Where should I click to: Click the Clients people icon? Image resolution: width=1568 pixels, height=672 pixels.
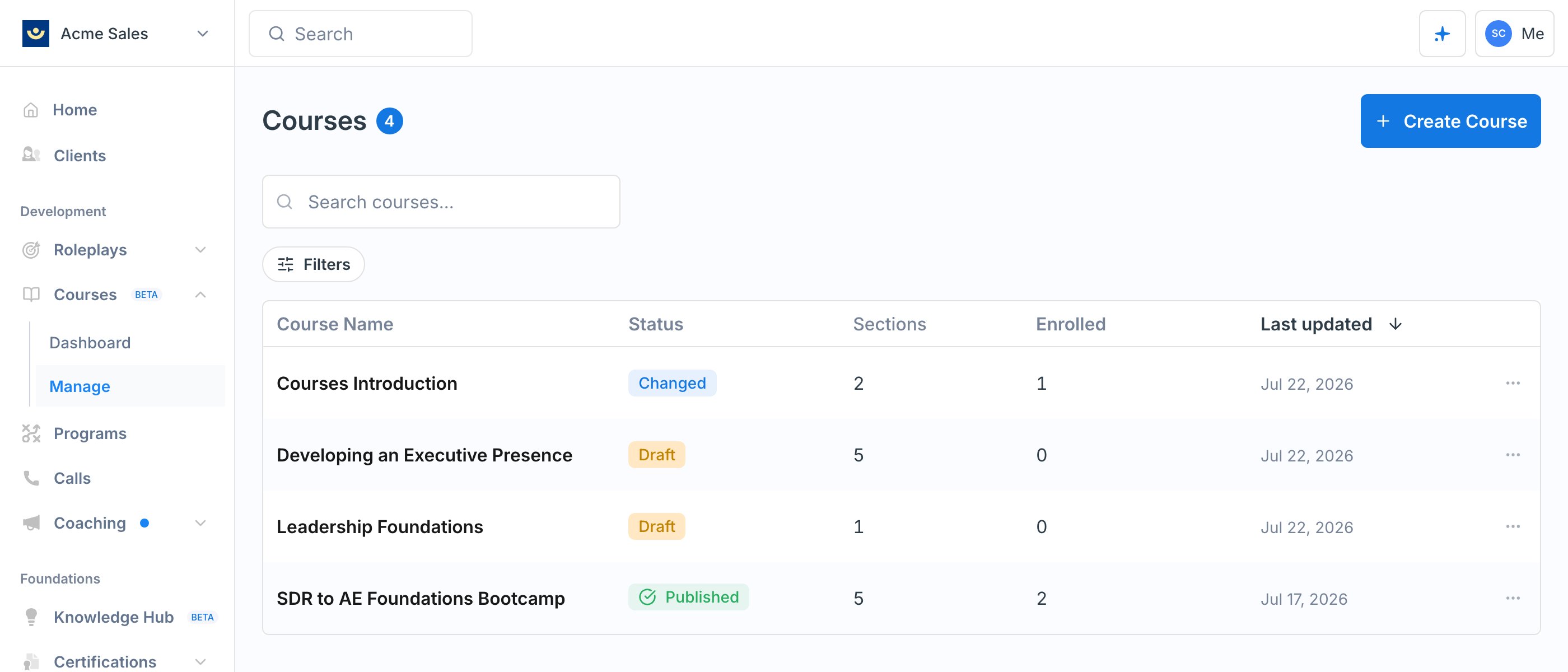point(31,155)
